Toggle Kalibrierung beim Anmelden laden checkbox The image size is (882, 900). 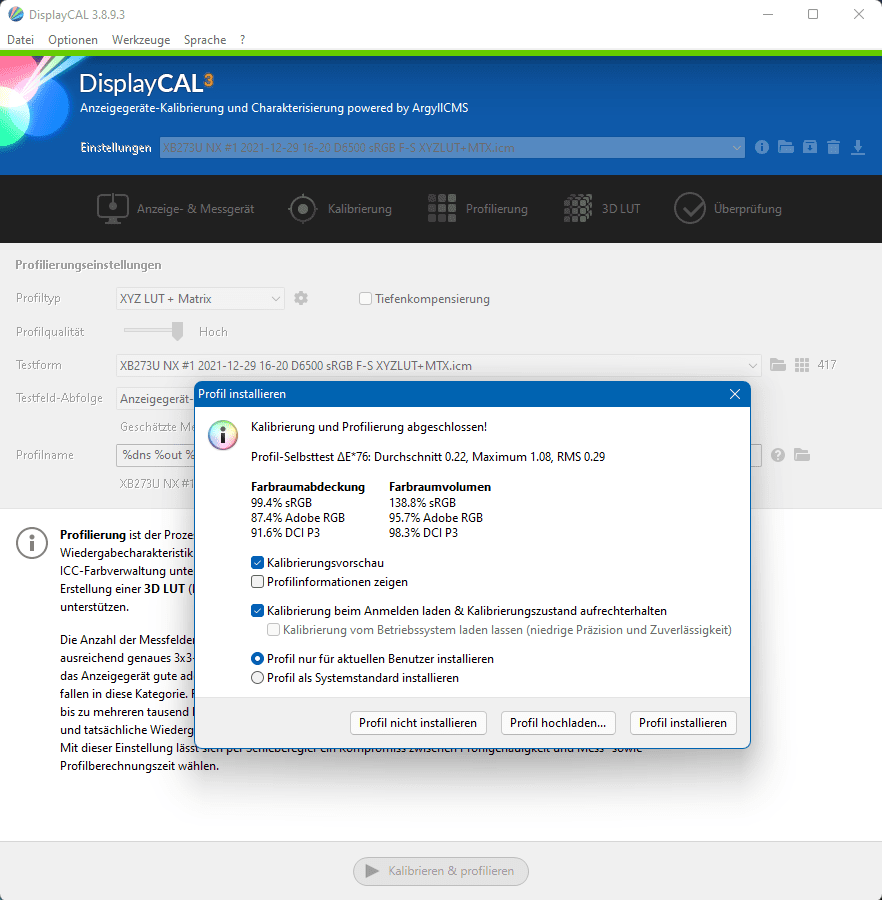click(x=258, y=611)
